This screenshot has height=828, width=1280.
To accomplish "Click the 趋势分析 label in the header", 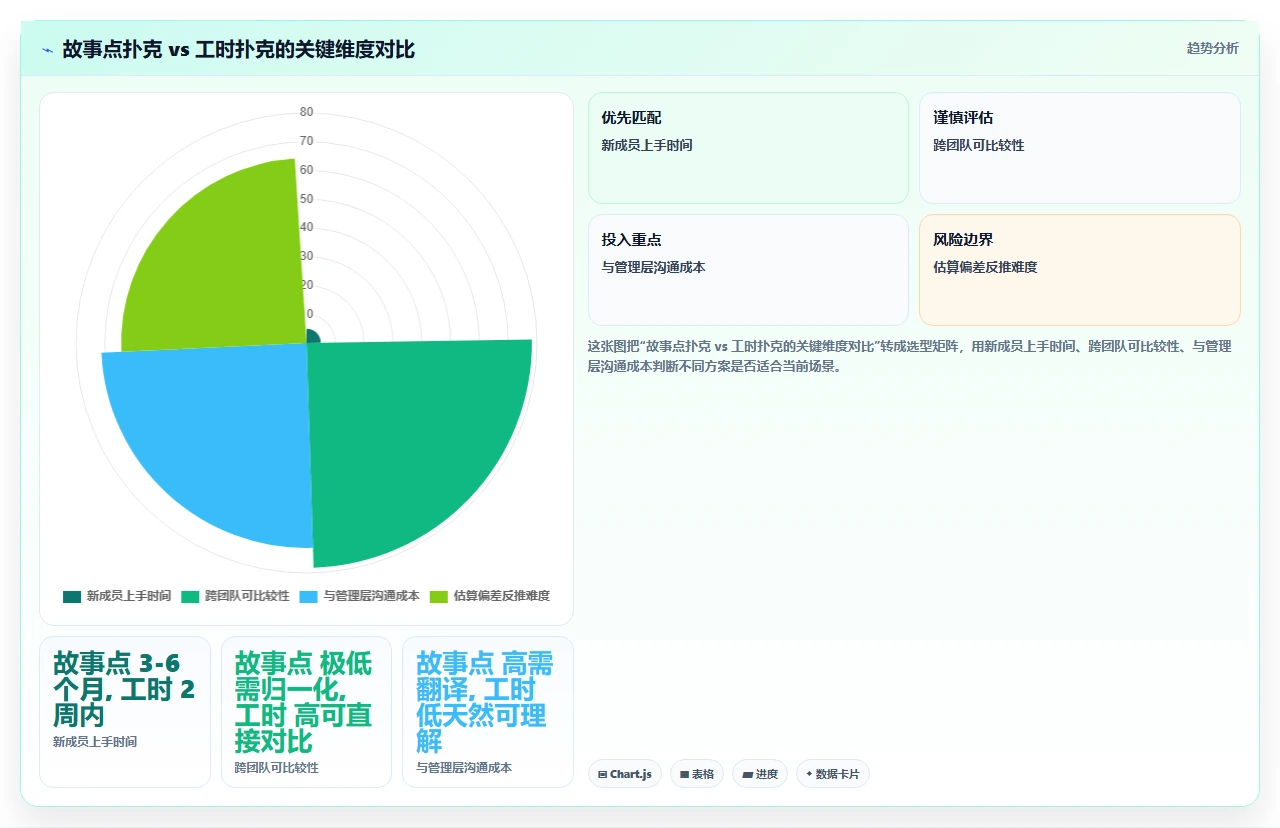I will coord(1212,48).
